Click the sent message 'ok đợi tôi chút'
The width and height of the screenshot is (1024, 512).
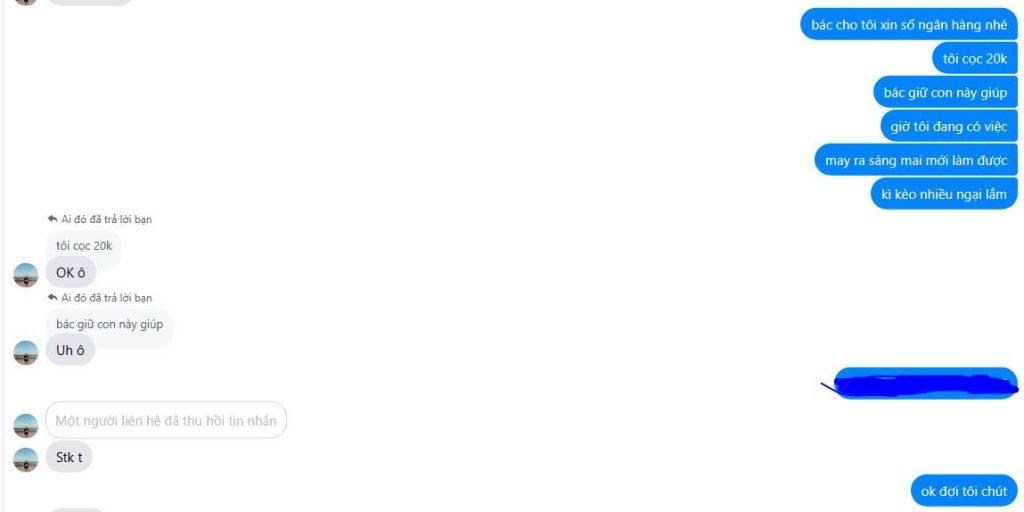pyautogui.click(x=964, y=491)
